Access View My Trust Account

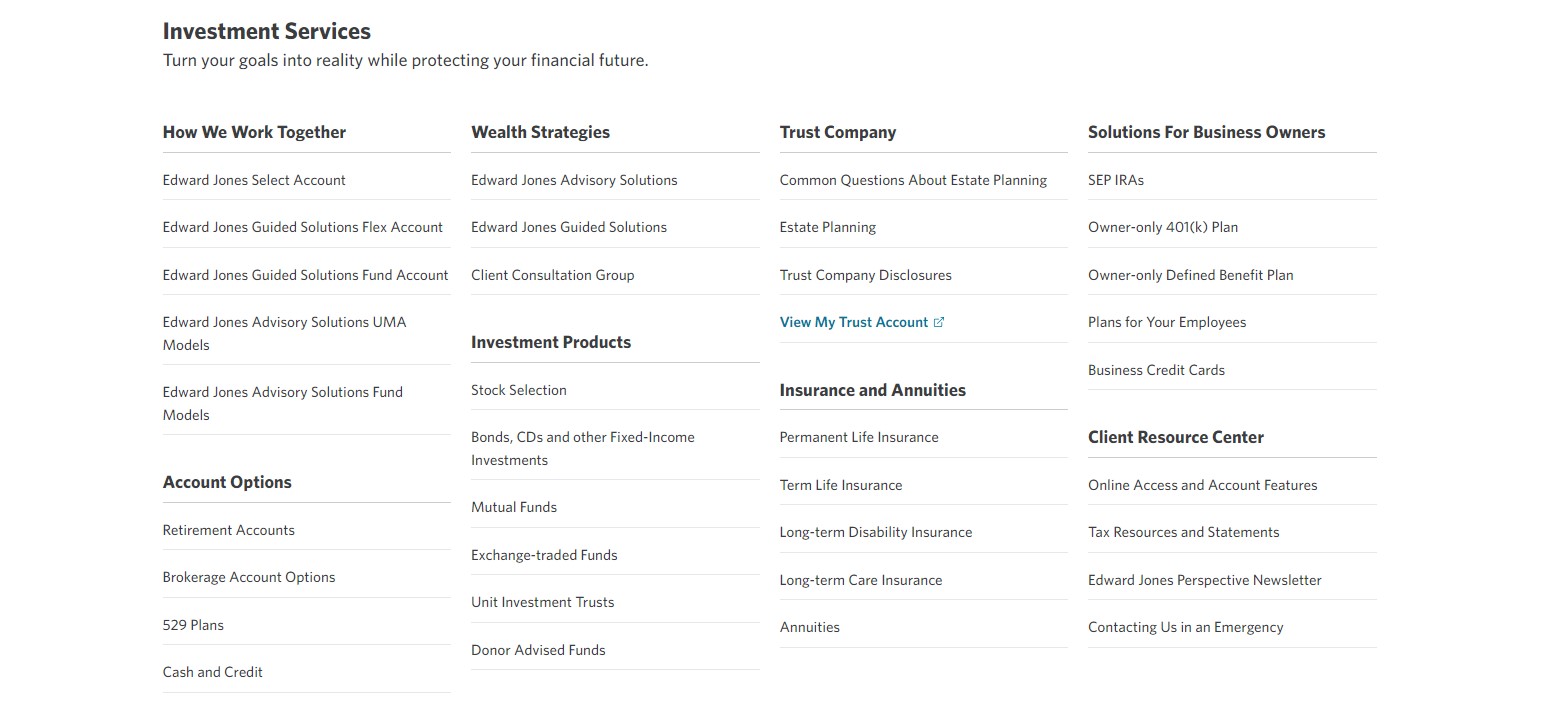click(x=852, y=321)
